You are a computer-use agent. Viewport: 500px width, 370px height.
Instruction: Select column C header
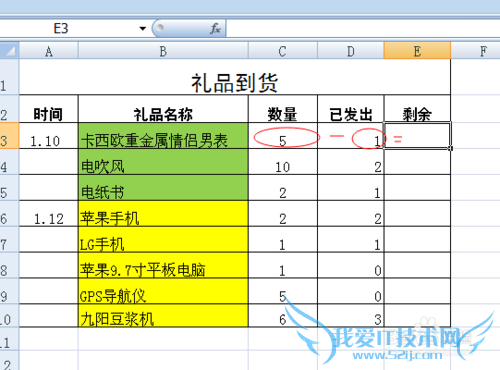[283, 51]
